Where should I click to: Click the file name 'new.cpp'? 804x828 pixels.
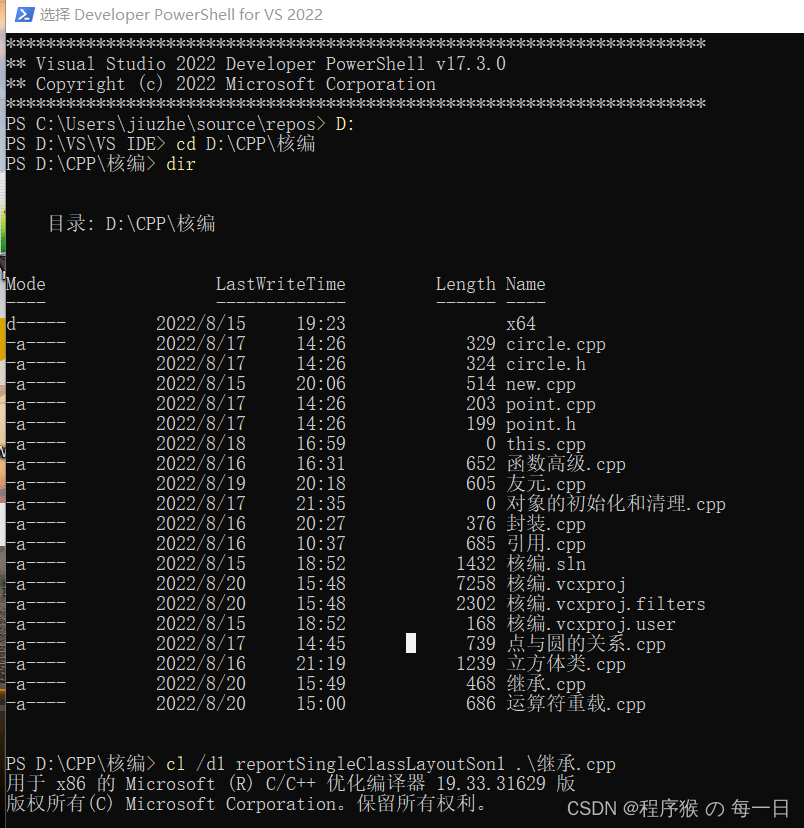click(x=541, y=384)
